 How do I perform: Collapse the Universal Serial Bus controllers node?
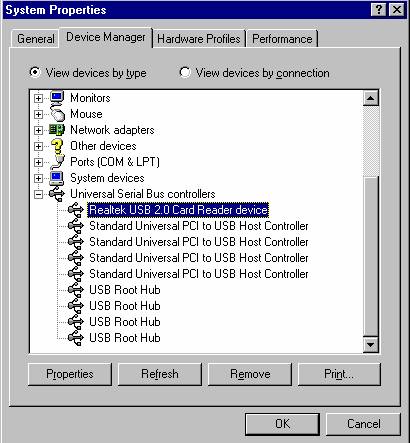38,194
